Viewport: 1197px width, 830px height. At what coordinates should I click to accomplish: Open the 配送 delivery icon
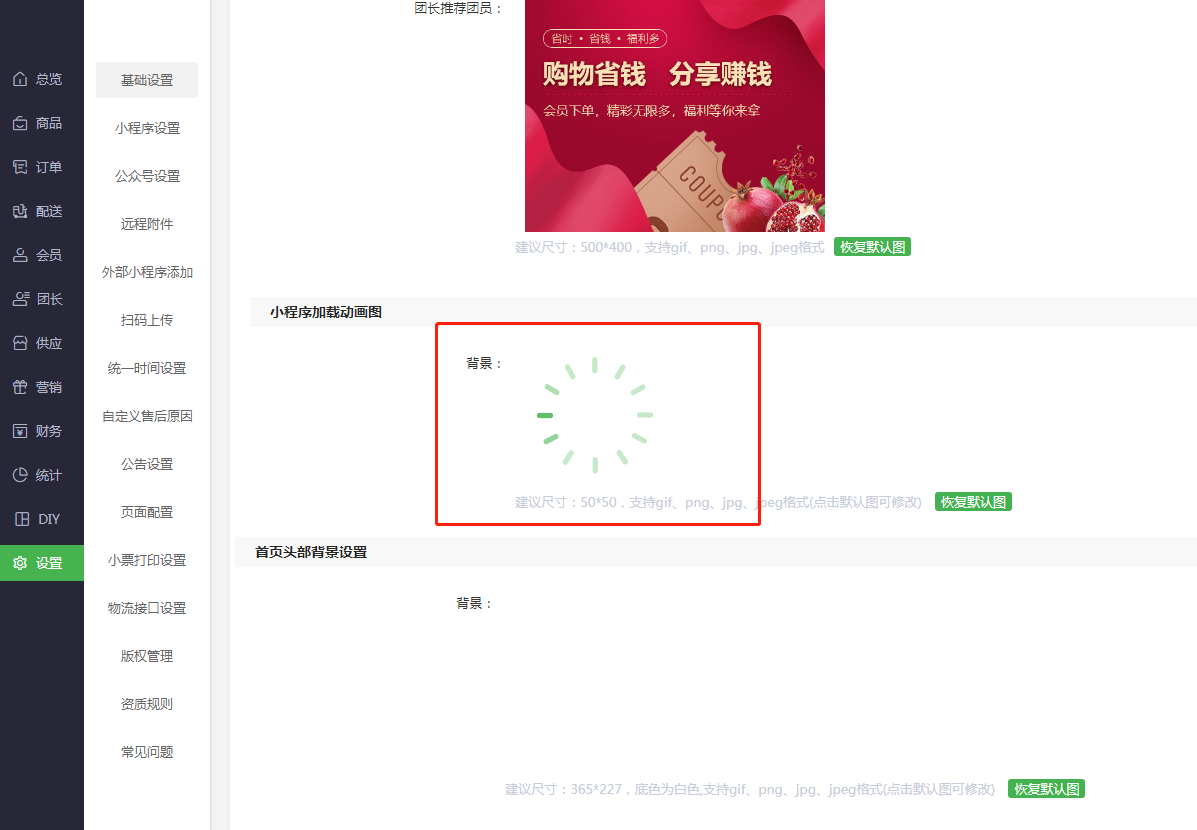coord(21,211)
